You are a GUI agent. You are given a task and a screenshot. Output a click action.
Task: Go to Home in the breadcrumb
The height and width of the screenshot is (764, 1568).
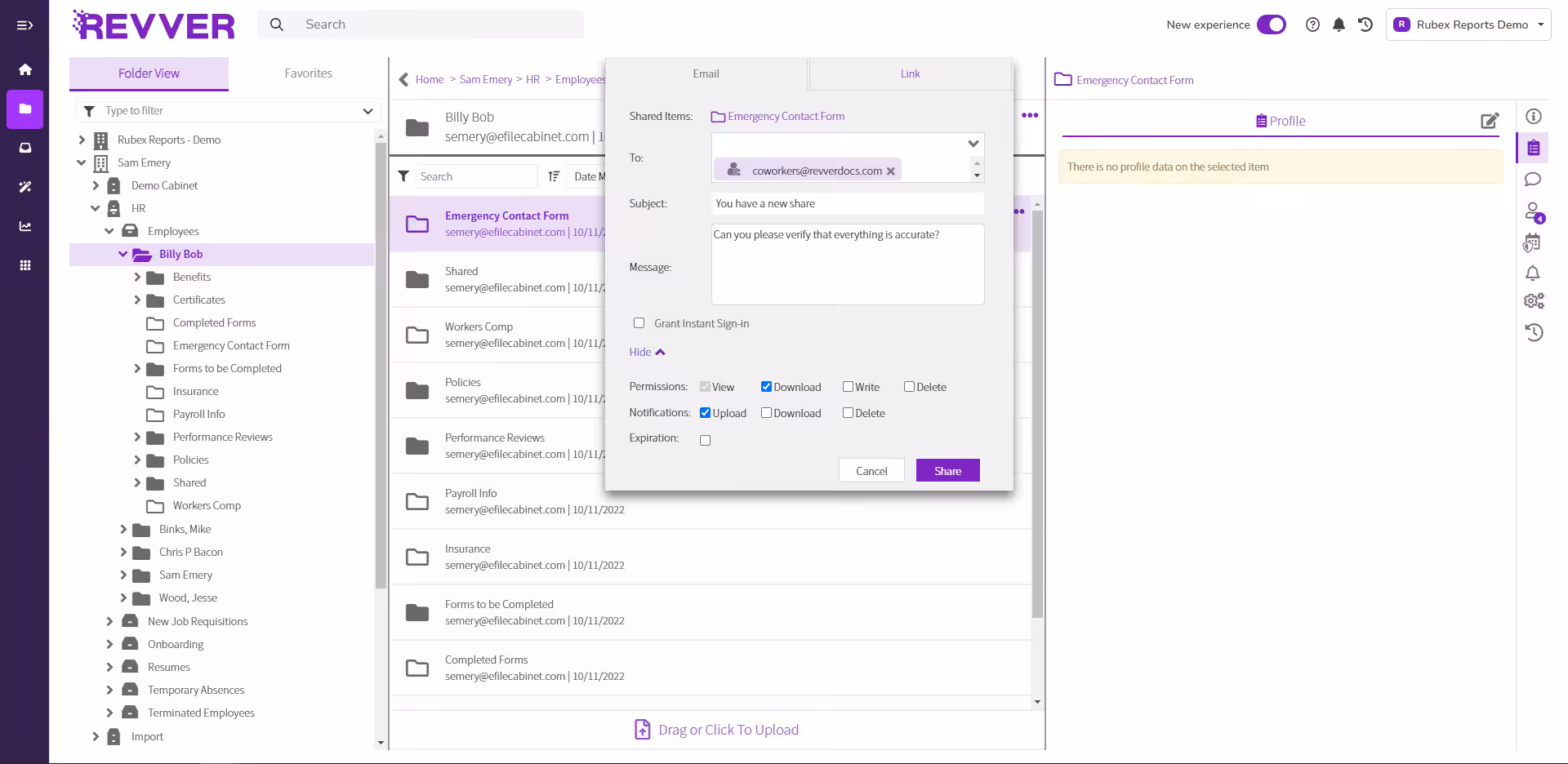coord(430,79)
